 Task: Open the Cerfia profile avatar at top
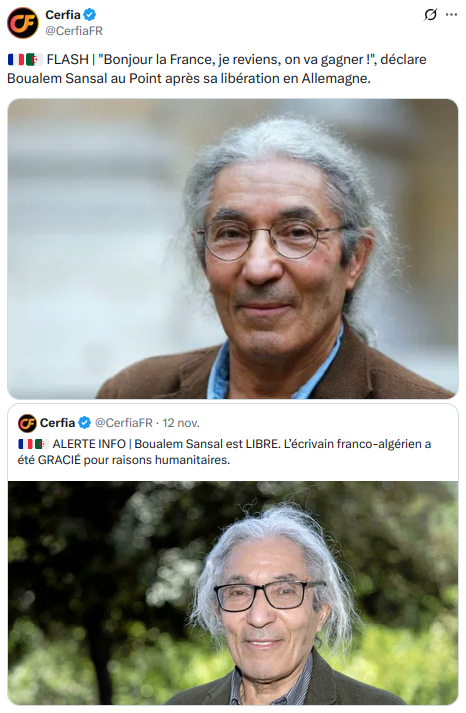pos(23,23)
